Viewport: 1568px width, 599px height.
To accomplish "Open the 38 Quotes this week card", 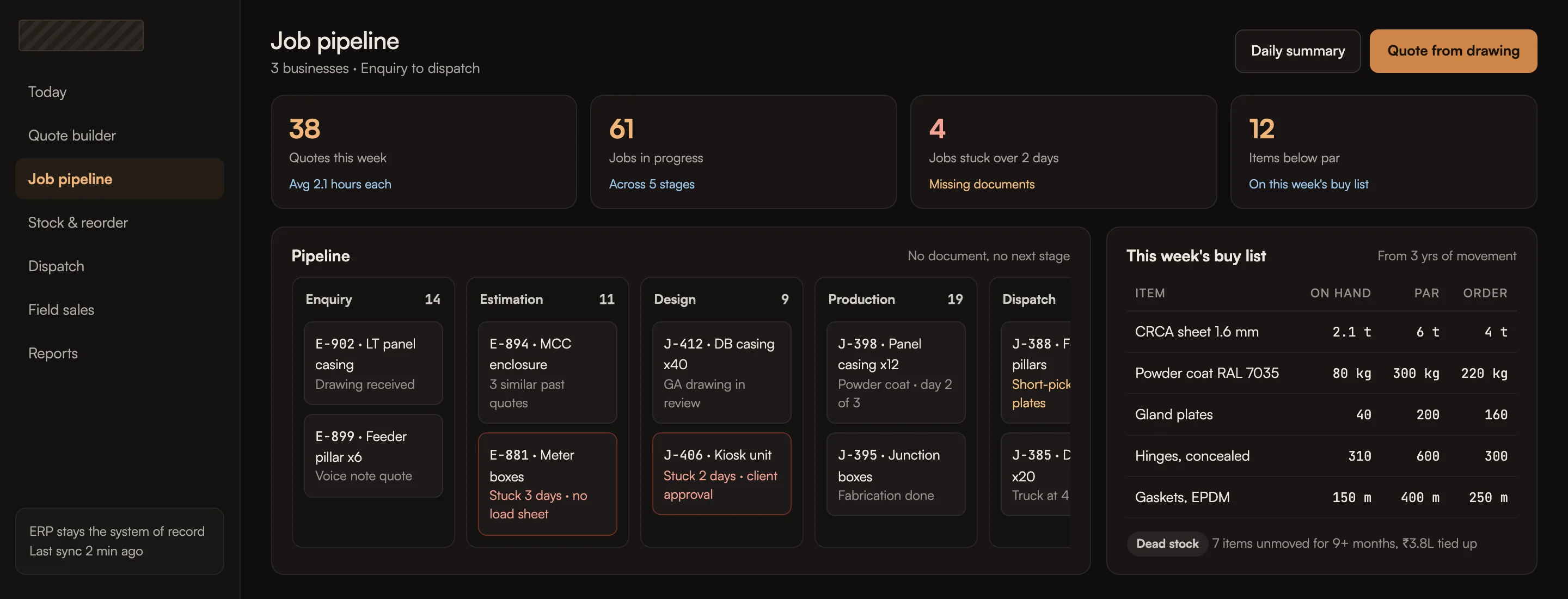I will [x=424, y=151].
